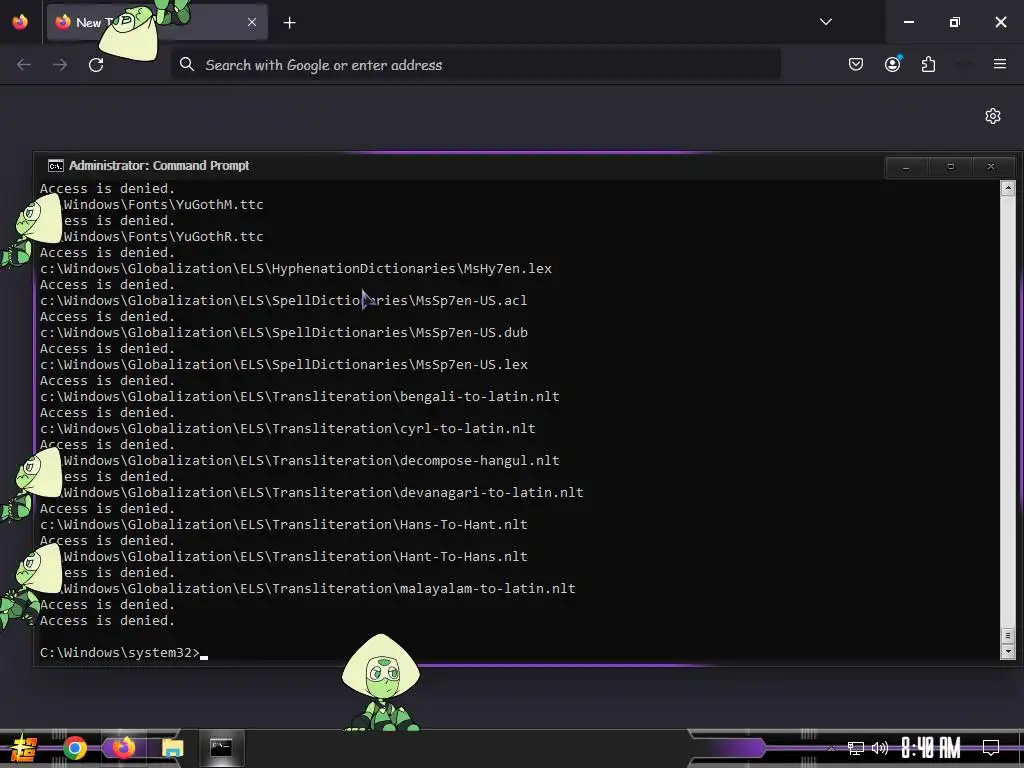Launch Google Chrome from the taskbar

coord(74,748)
